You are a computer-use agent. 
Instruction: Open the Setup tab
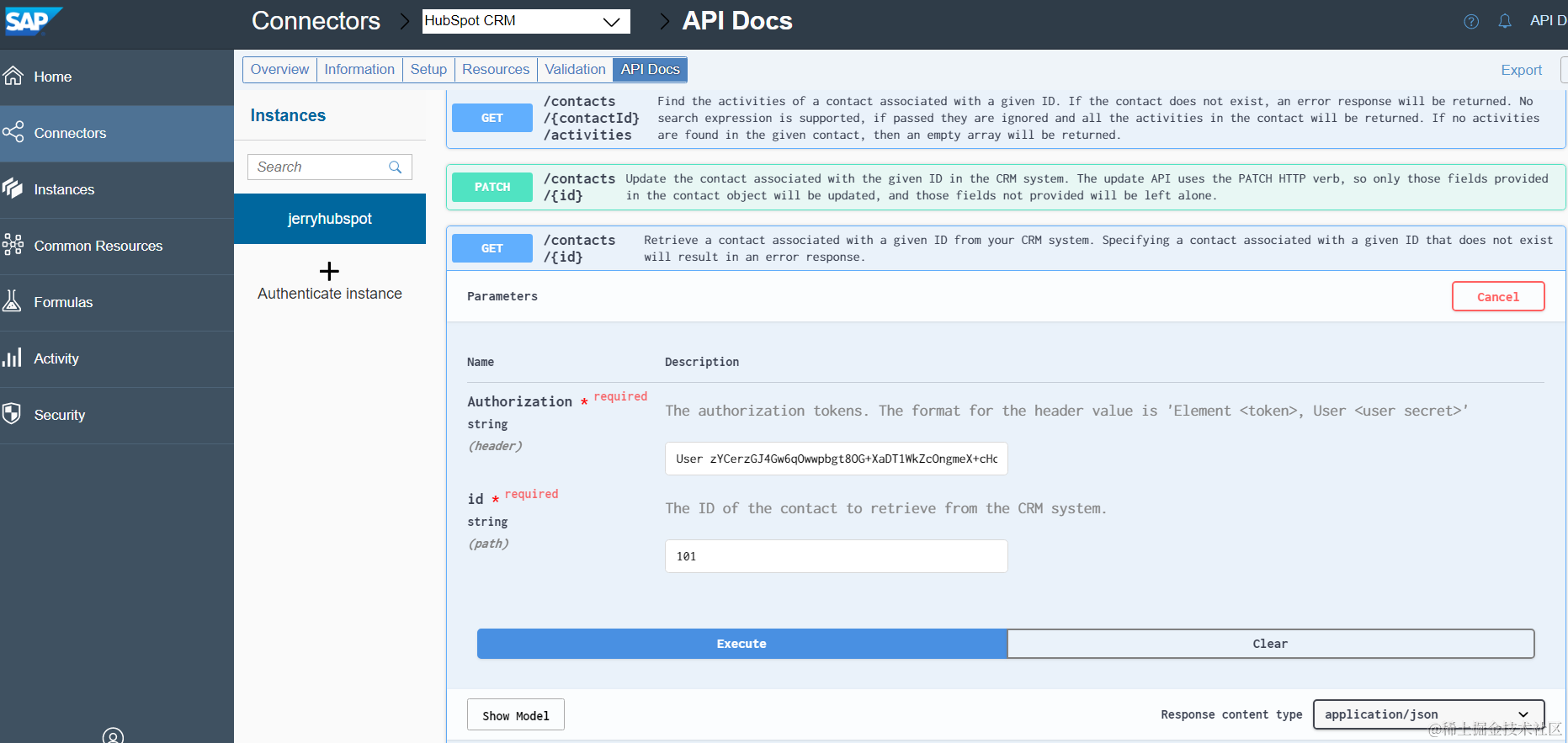point(428,69)
